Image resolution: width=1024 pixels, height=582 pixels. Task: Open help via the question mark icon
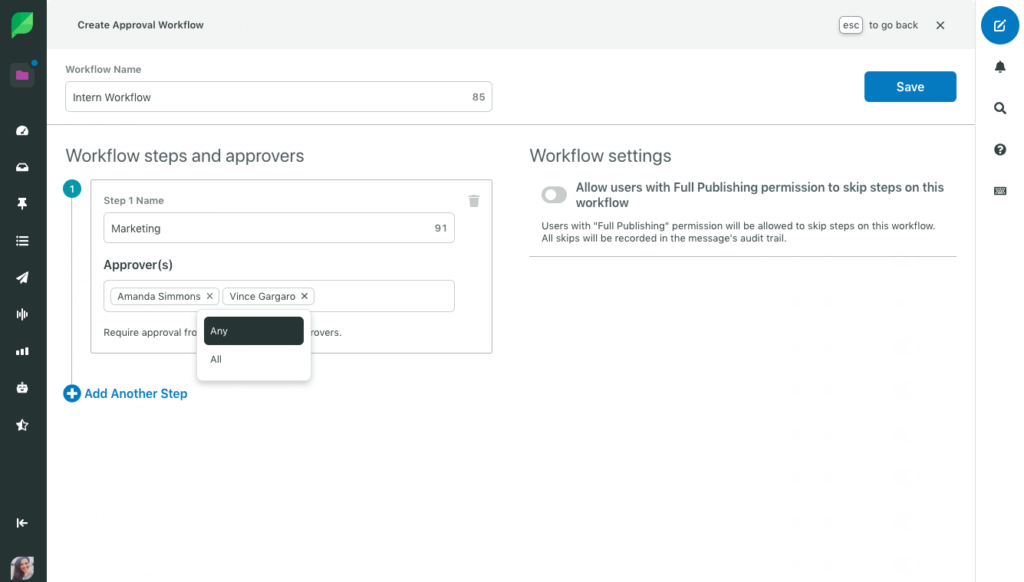click(x=1000, y=148)
